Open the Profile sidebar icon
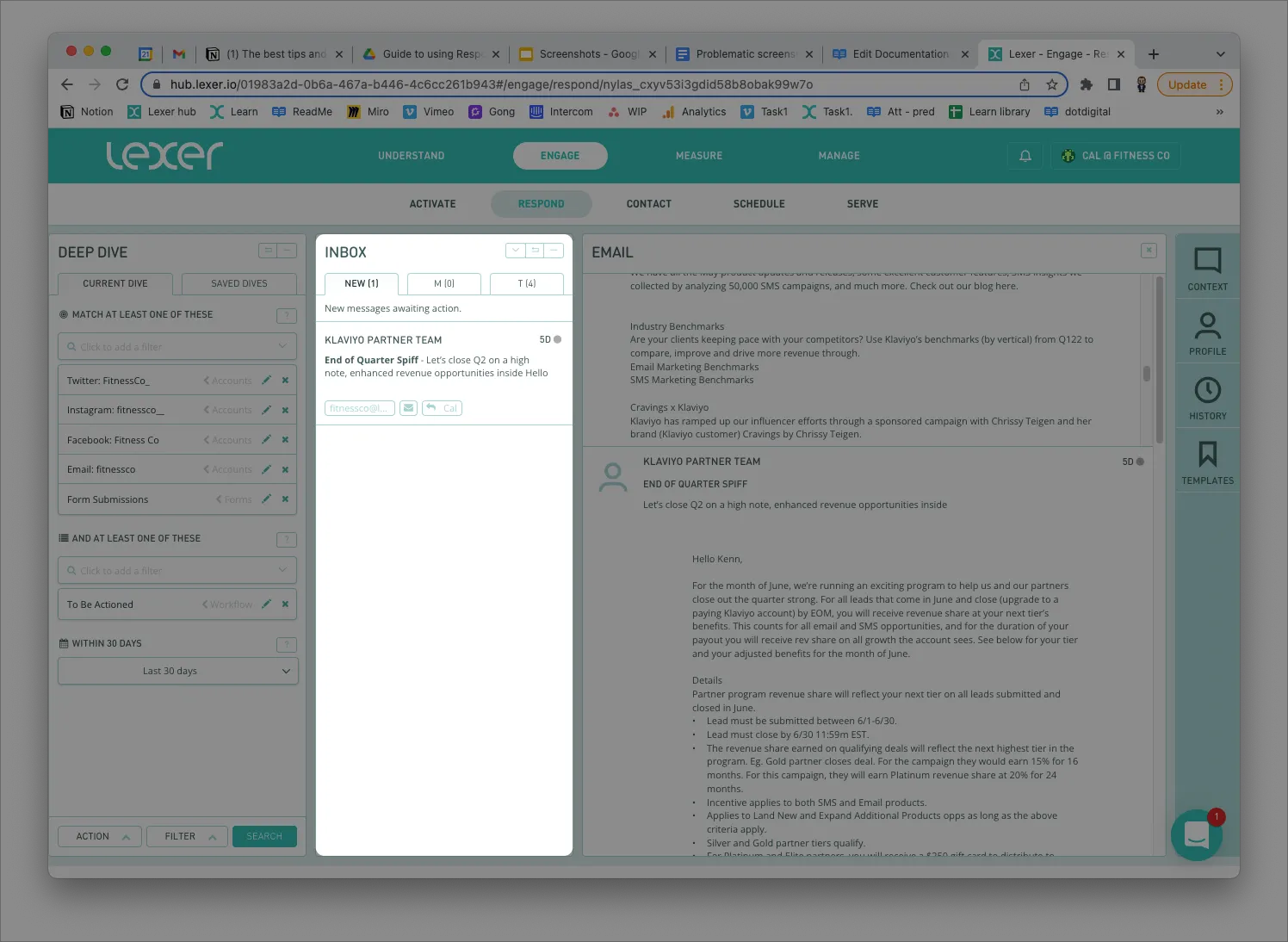The image size is (1288, 942). tap(1207, 332)
